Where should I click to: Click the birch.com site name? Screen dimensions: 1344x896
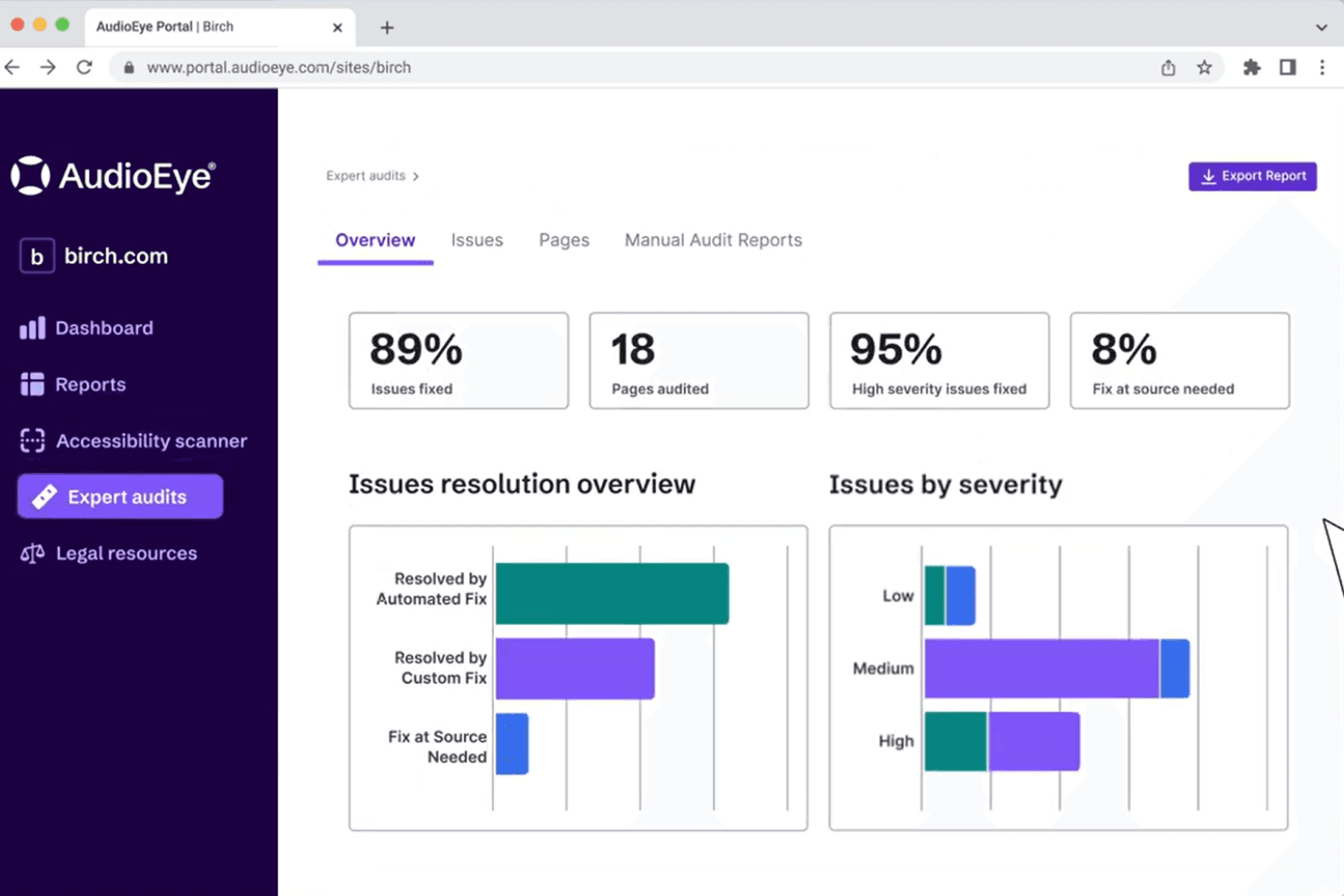click(x=116, y=256)
